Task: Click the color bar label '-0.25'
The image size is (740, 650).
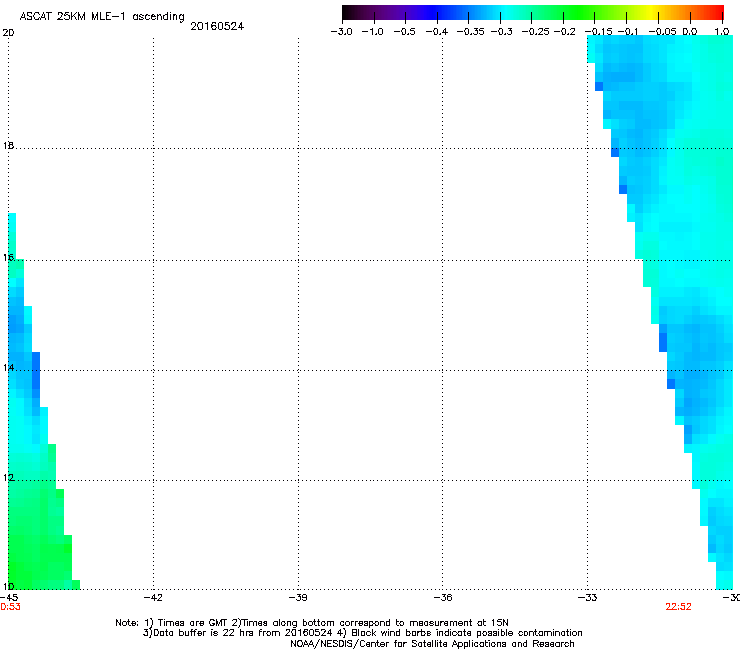Action: [x=535, y=32]
